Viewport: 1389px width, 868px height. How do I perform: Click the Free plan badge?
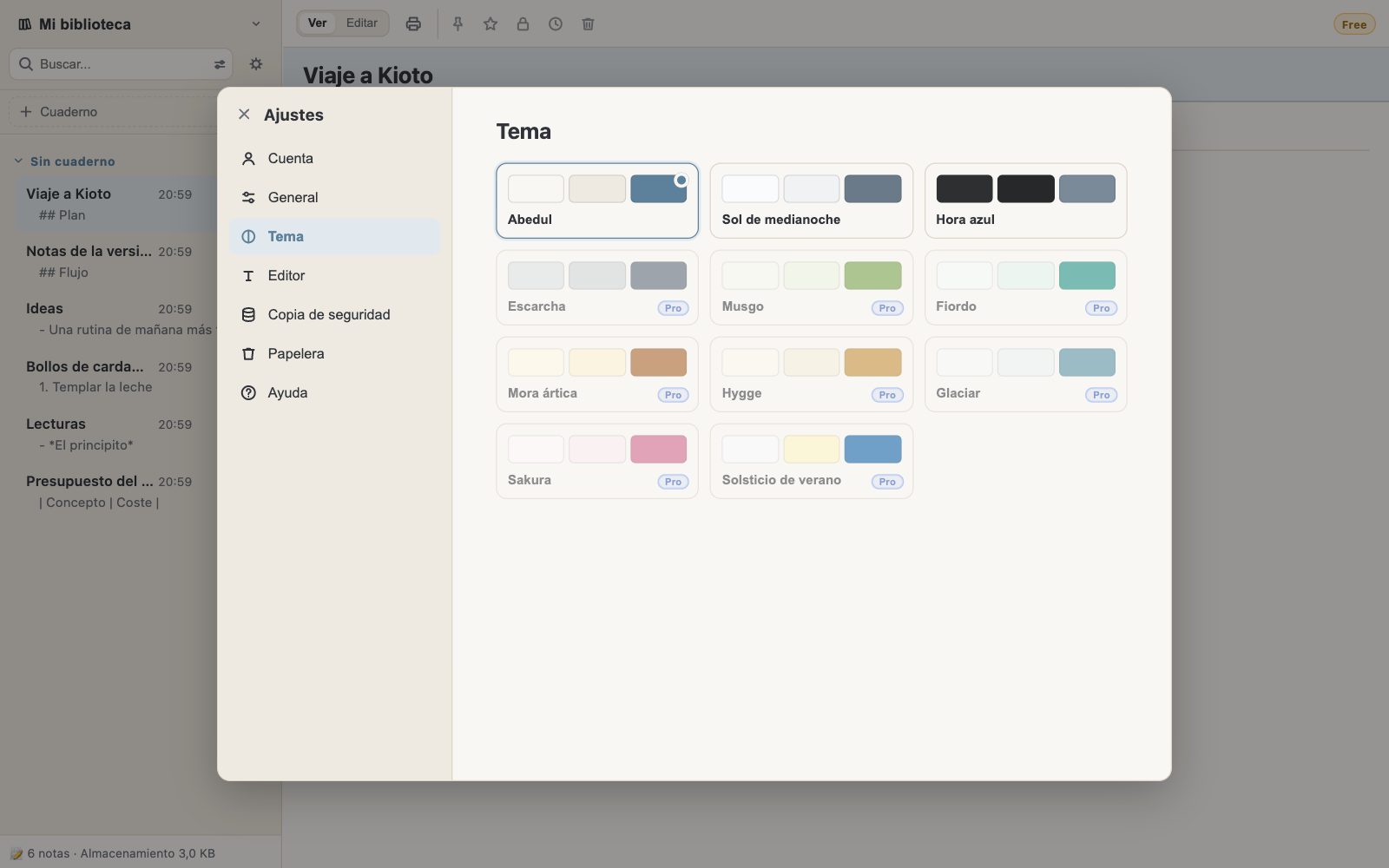pyautogui.click(x=1353, y=24)
